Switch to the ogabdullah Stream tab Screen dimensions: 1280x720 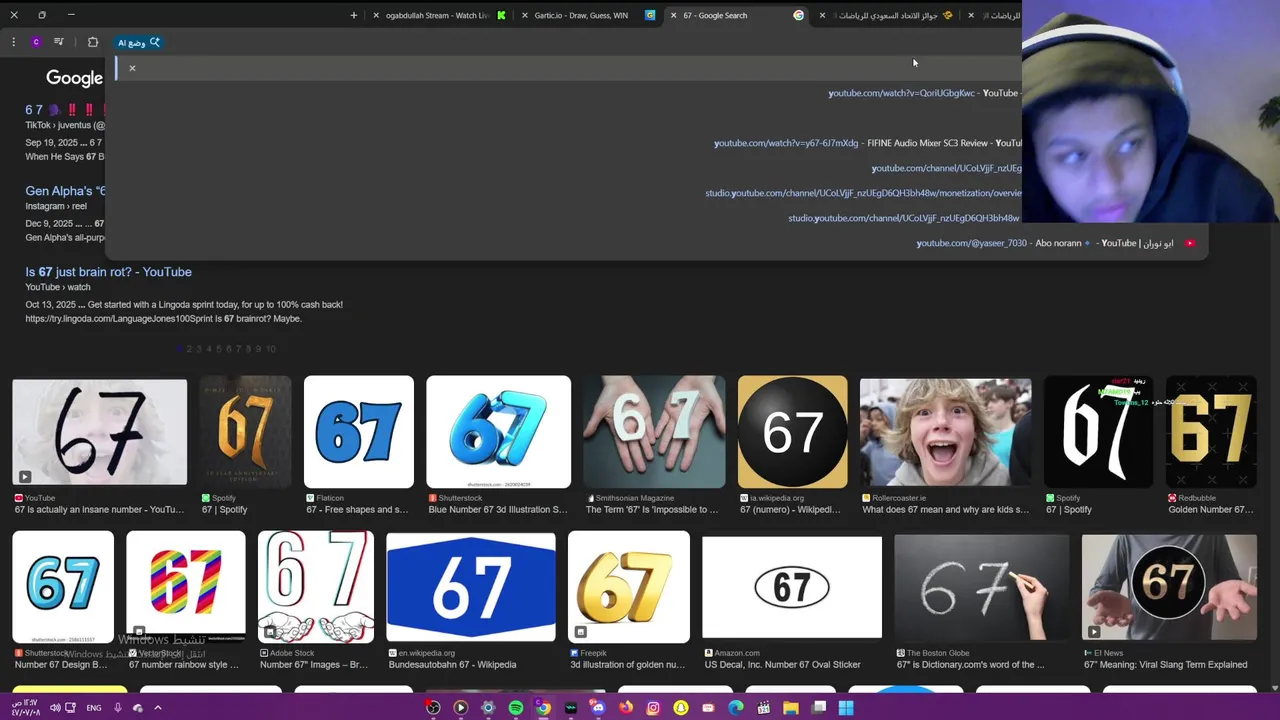click(x=440, y=15)
